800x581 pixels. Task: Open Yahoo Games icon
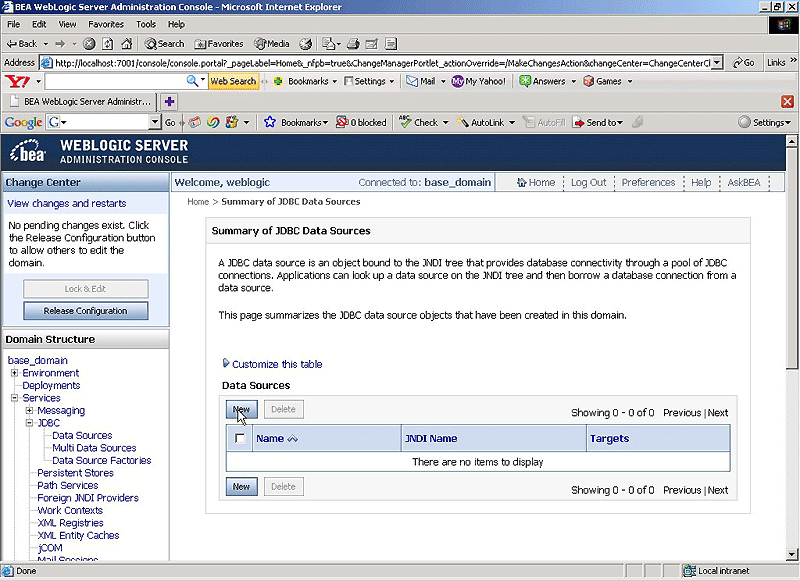coord(589,81)
